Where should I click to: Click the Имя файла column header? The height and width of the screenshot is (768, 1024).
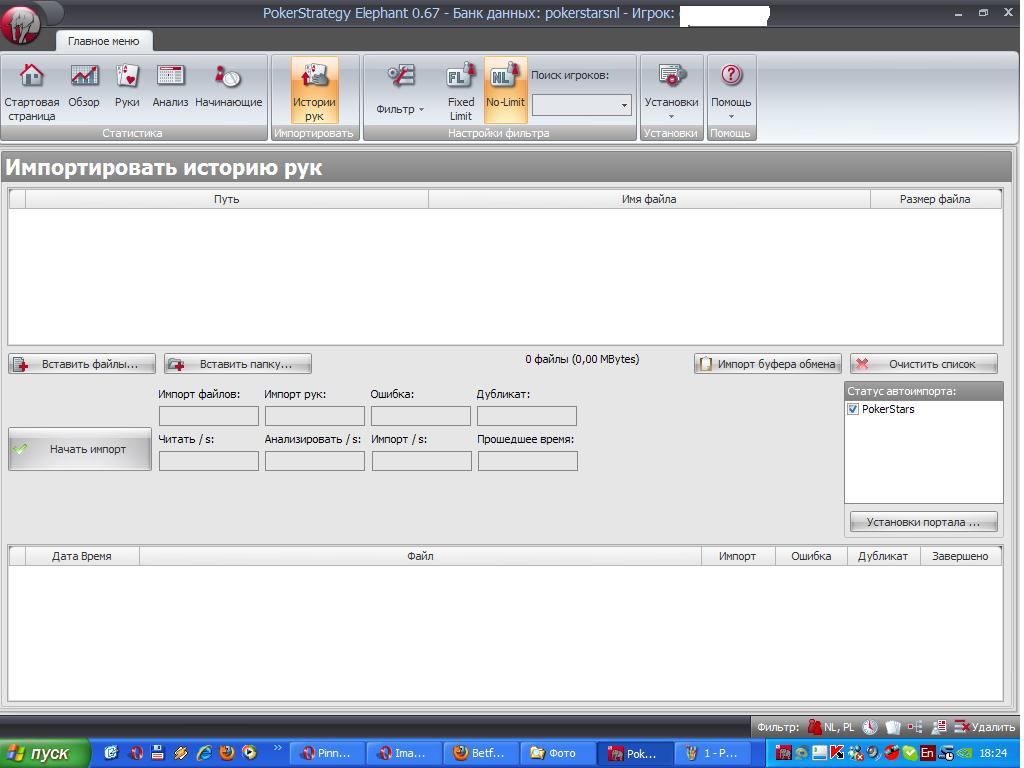[x=649, y=199]
